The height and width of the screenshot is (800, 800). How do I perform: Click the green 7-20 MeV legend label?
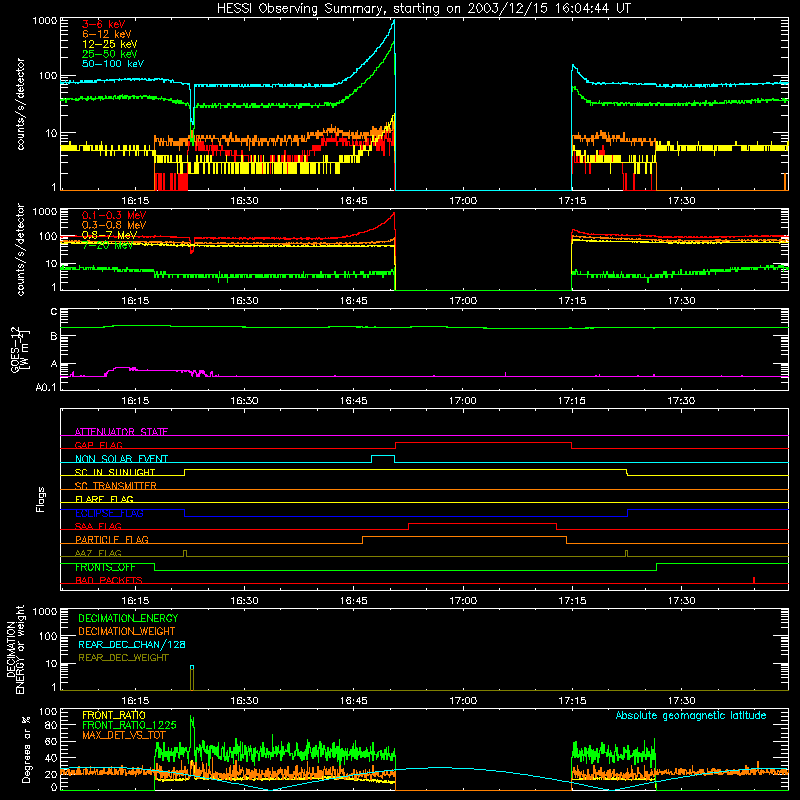click(x=107, y=245)
